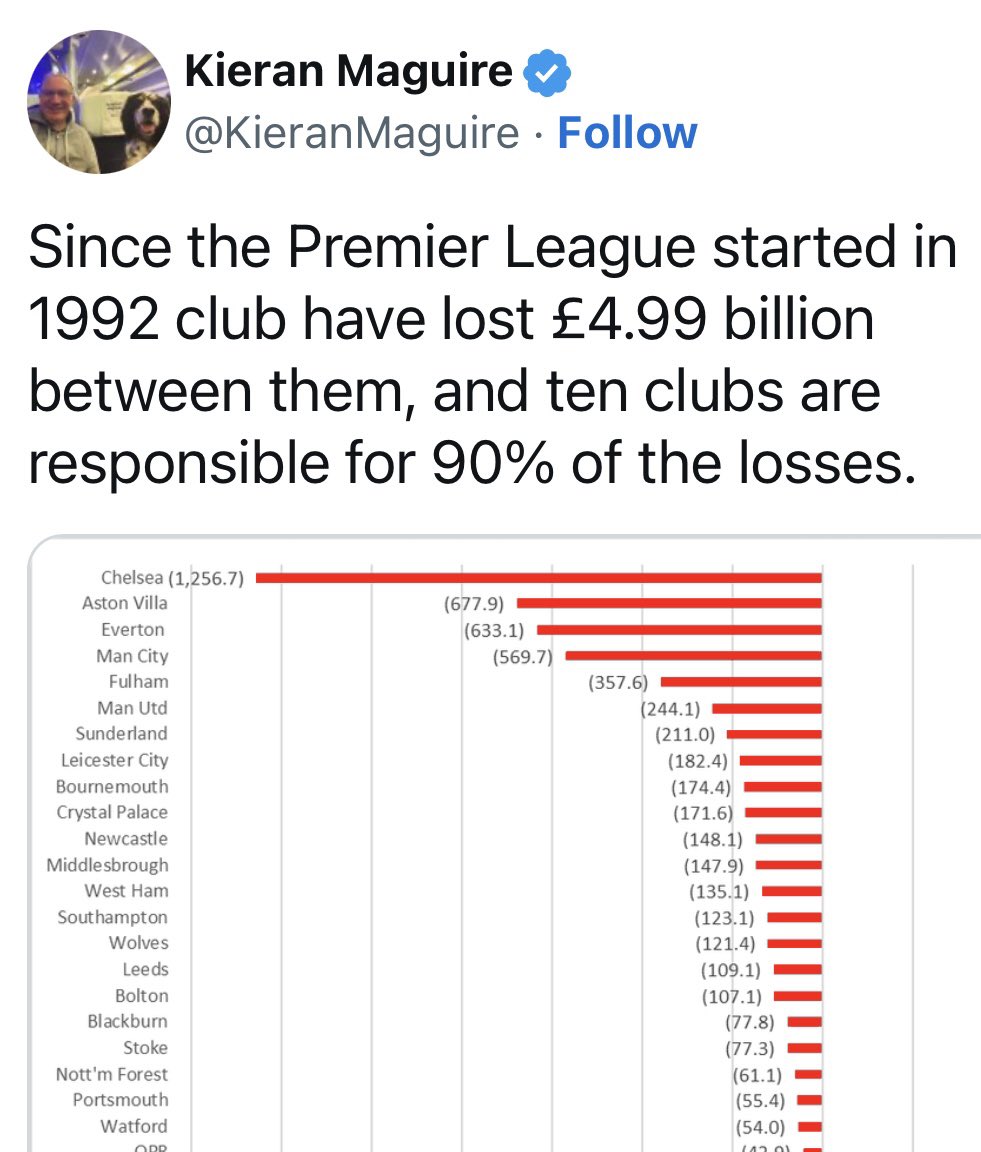Click Fulham's red loss bar
The image size is (981, 1152).
pyautogui.click(x=741, y=682)
